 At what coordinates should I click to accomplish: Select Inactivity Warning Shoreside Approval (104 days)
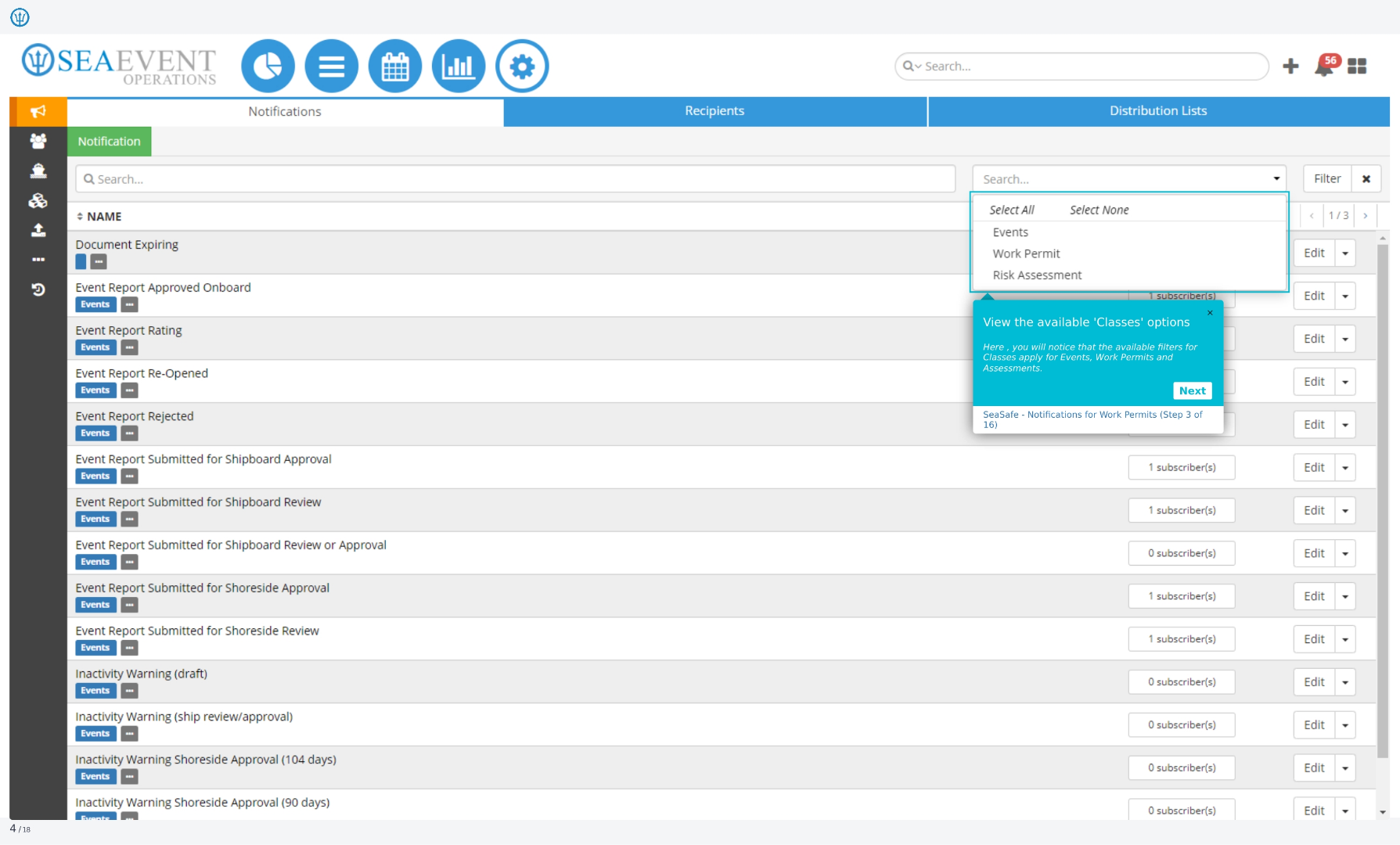pyautogui.click(x=206, y=760)
